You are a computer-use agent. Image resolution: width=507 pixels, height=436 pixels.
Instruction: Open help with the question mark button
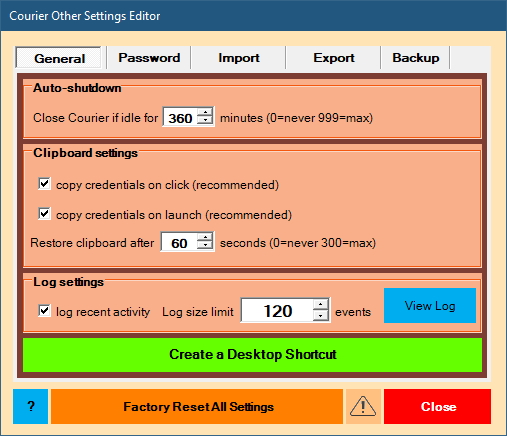pyautogui.click(x=31, y=406)
